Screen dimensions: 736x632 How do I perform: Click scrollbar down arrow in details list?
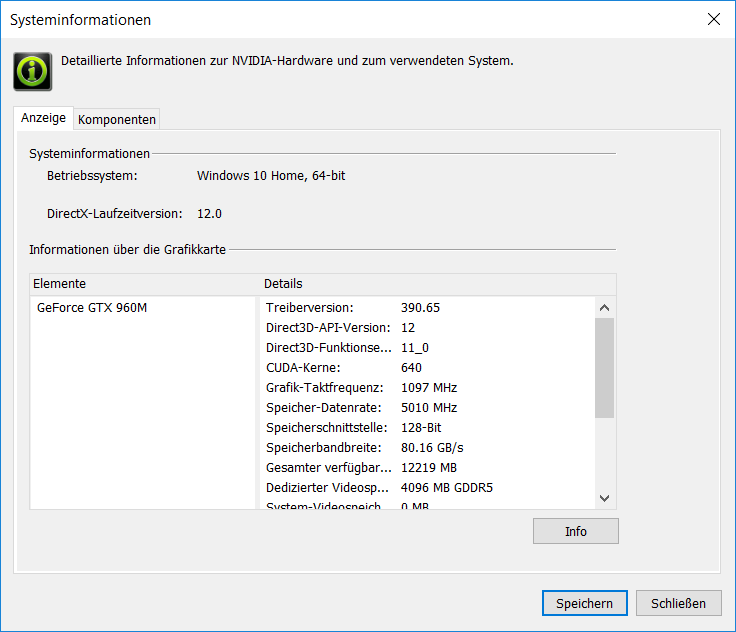pos(605,498)
